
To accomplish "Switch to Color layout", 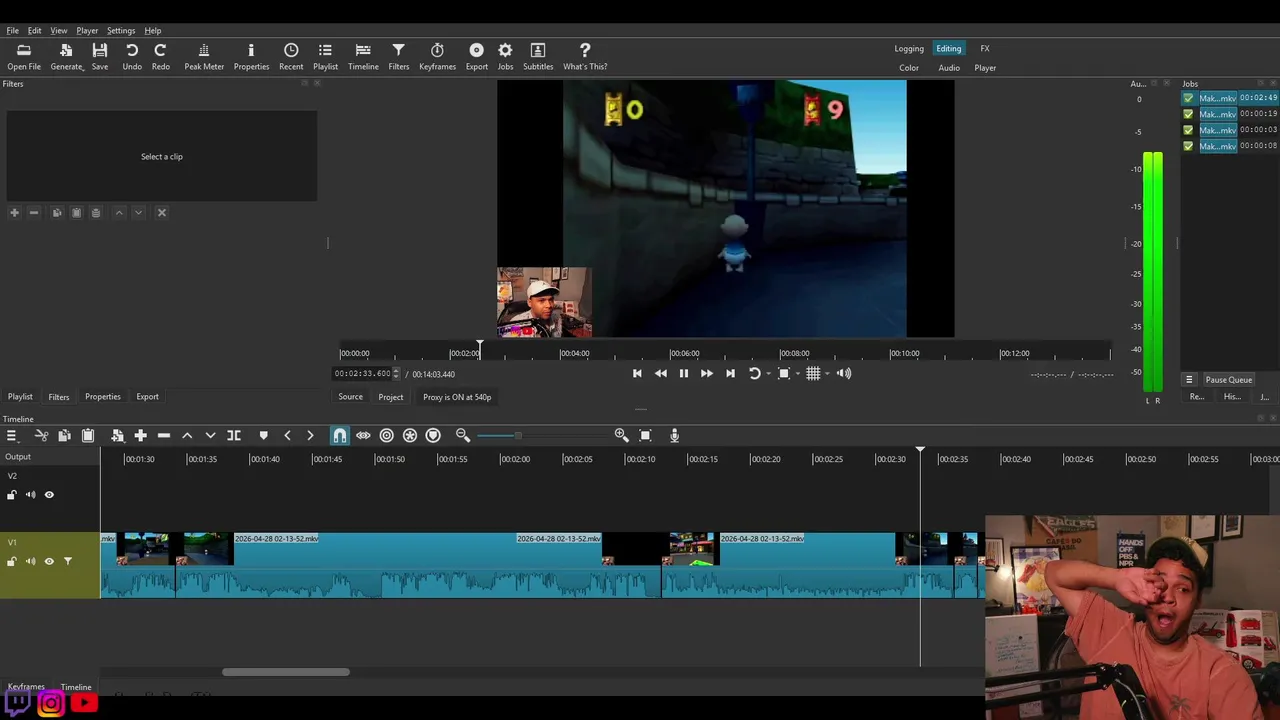I will (x=909, y=68).
